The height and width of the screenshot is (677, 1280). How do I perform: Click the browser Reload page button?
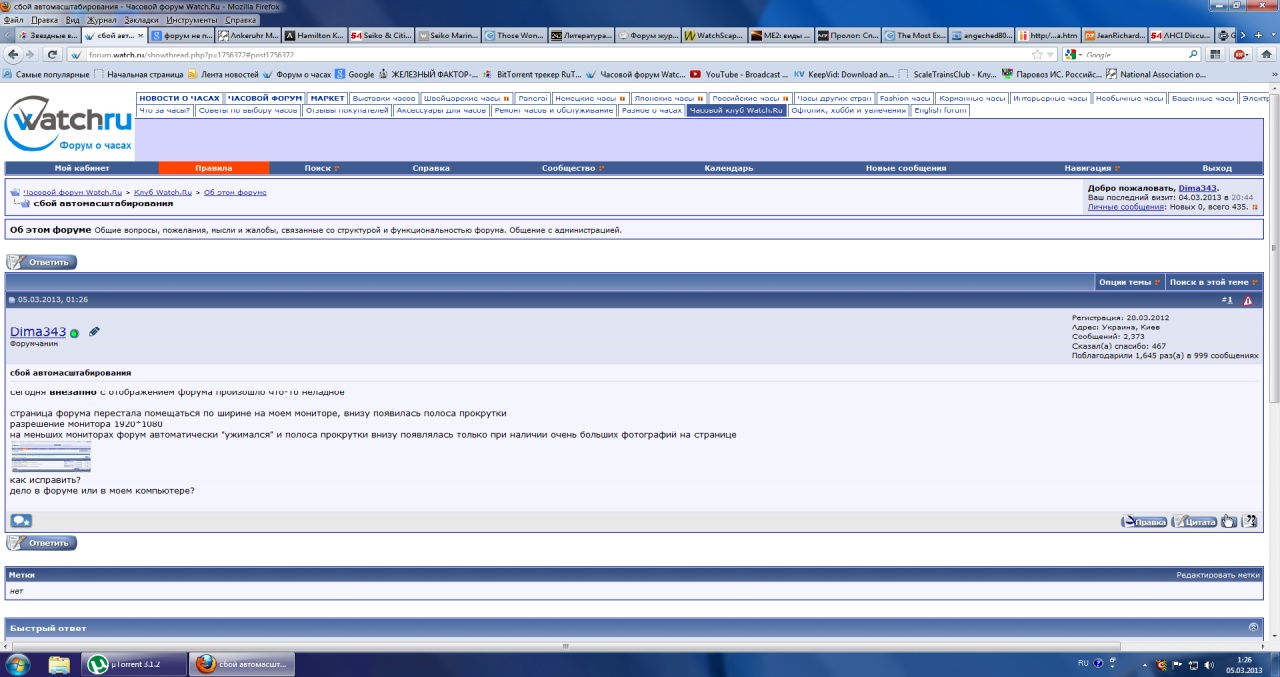[x=52, y=55]
